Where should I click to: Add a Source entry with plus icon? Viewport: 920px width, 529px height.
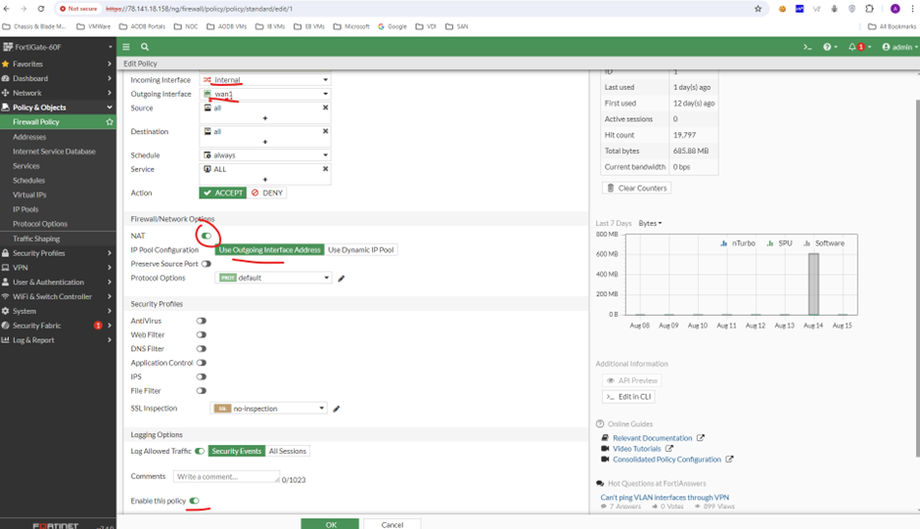click(x=265, y=118)
